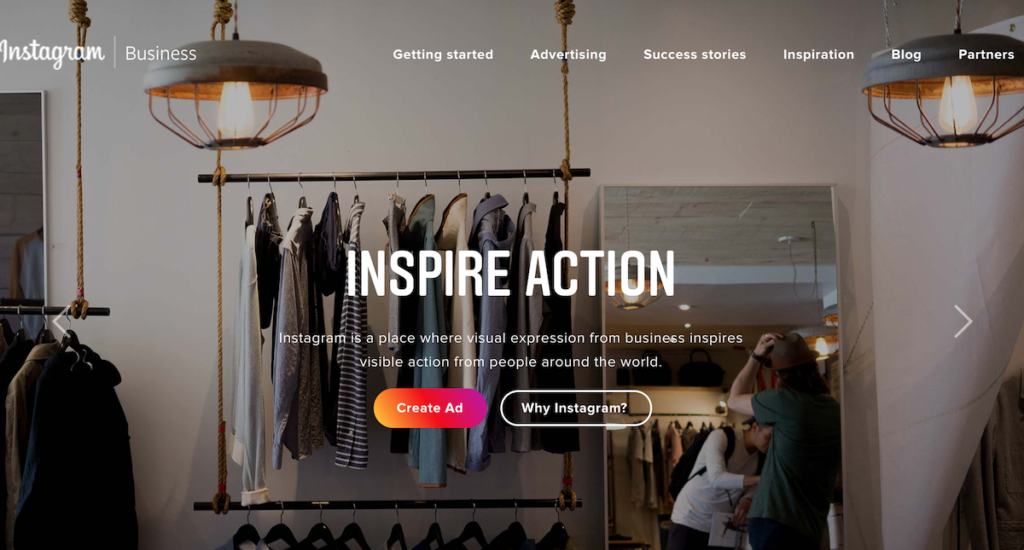Screen dimensions: 1024x550
Task: Click the gradient Create Ad button
Action: pos(430,408)
